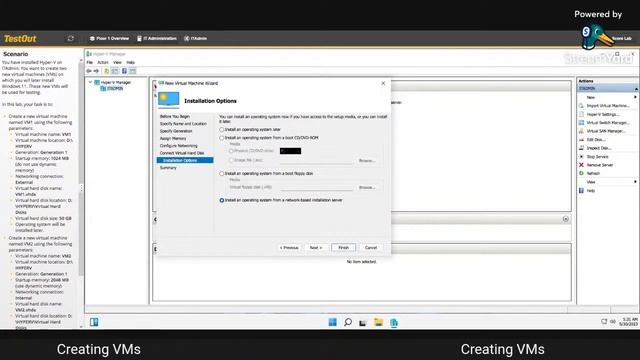The image size is (640, 360).
Task: Close the New Virtual Machine Wizard dialog
Action: click(x=383, y=83)
